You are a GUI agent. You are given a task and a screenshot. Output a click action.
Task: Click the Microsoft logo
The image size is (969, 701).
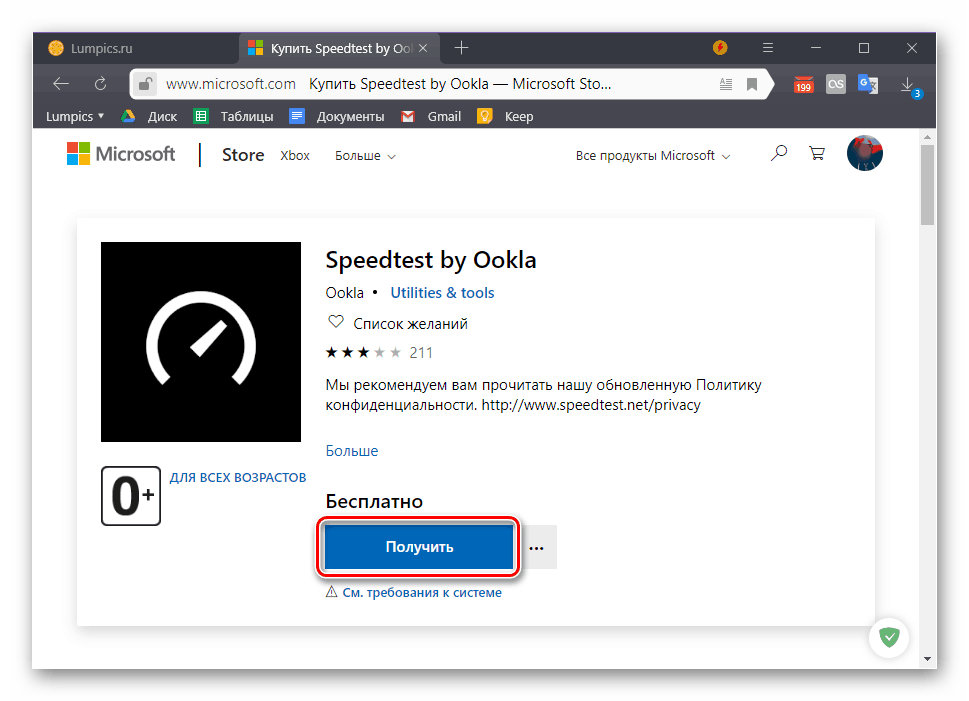point(120,154)
